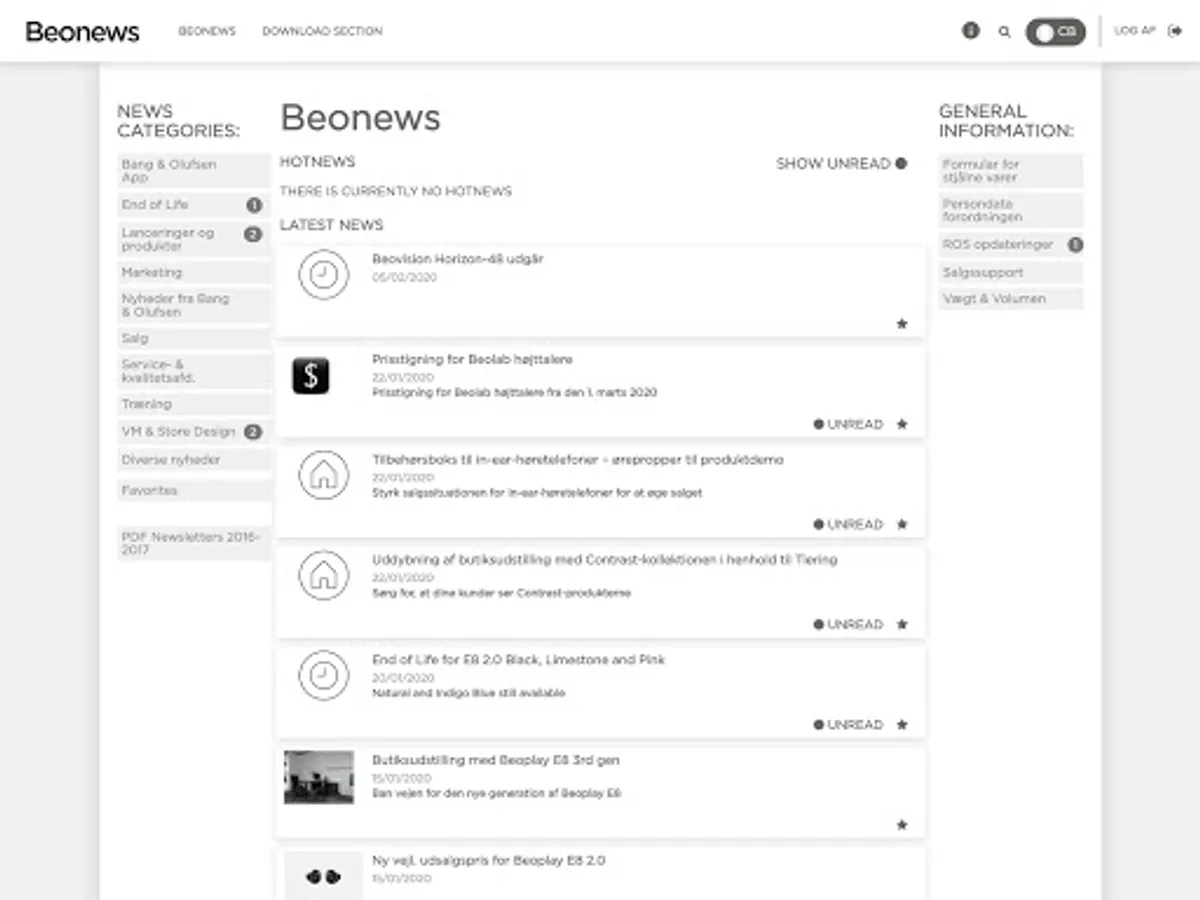Click Lanceringer og produkter count badge

253,234
